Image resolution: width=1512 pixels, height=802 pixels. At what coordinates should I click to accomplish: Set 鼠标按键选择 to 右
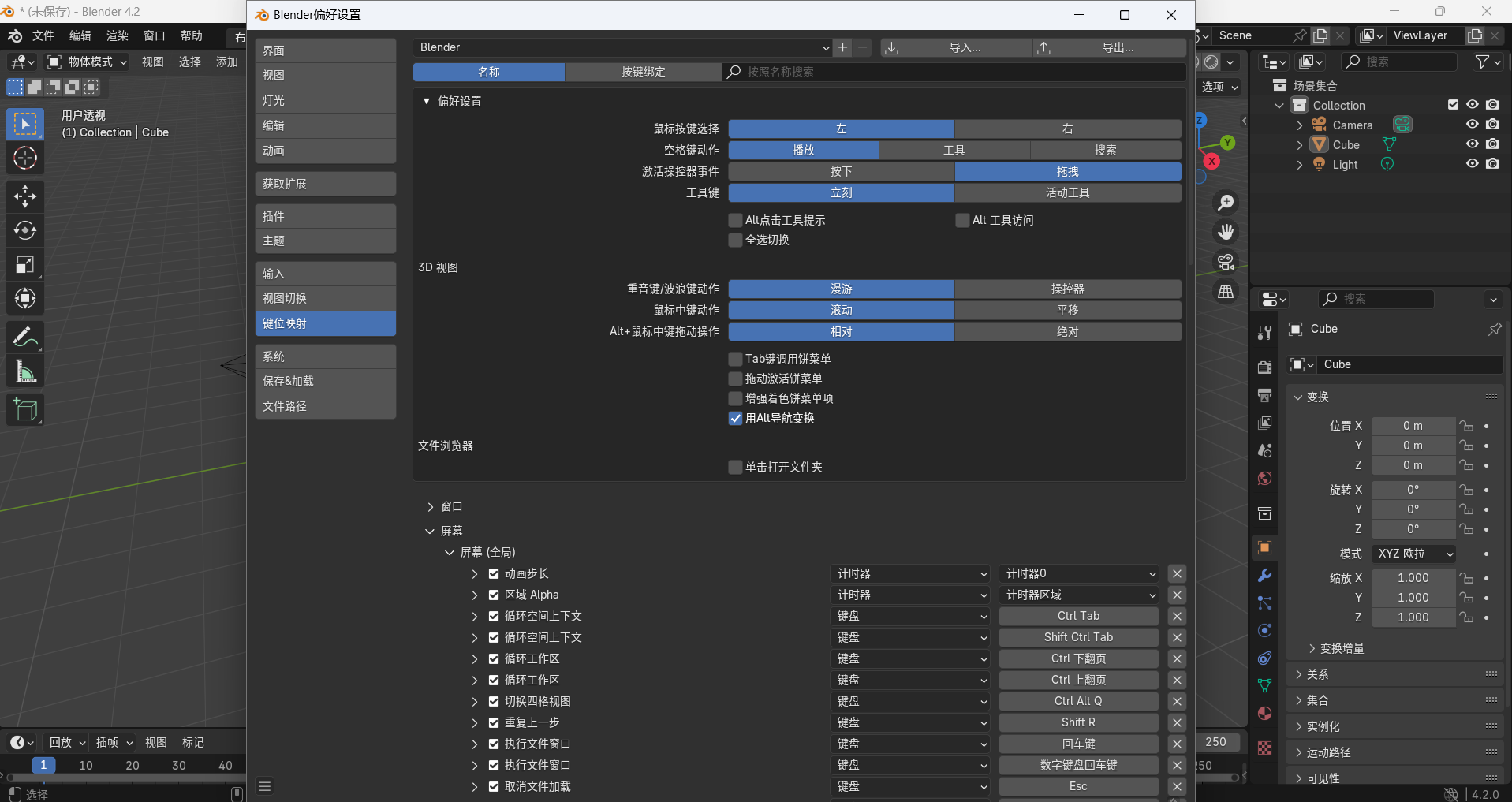pyautogui.click(x=1068, y=129)
